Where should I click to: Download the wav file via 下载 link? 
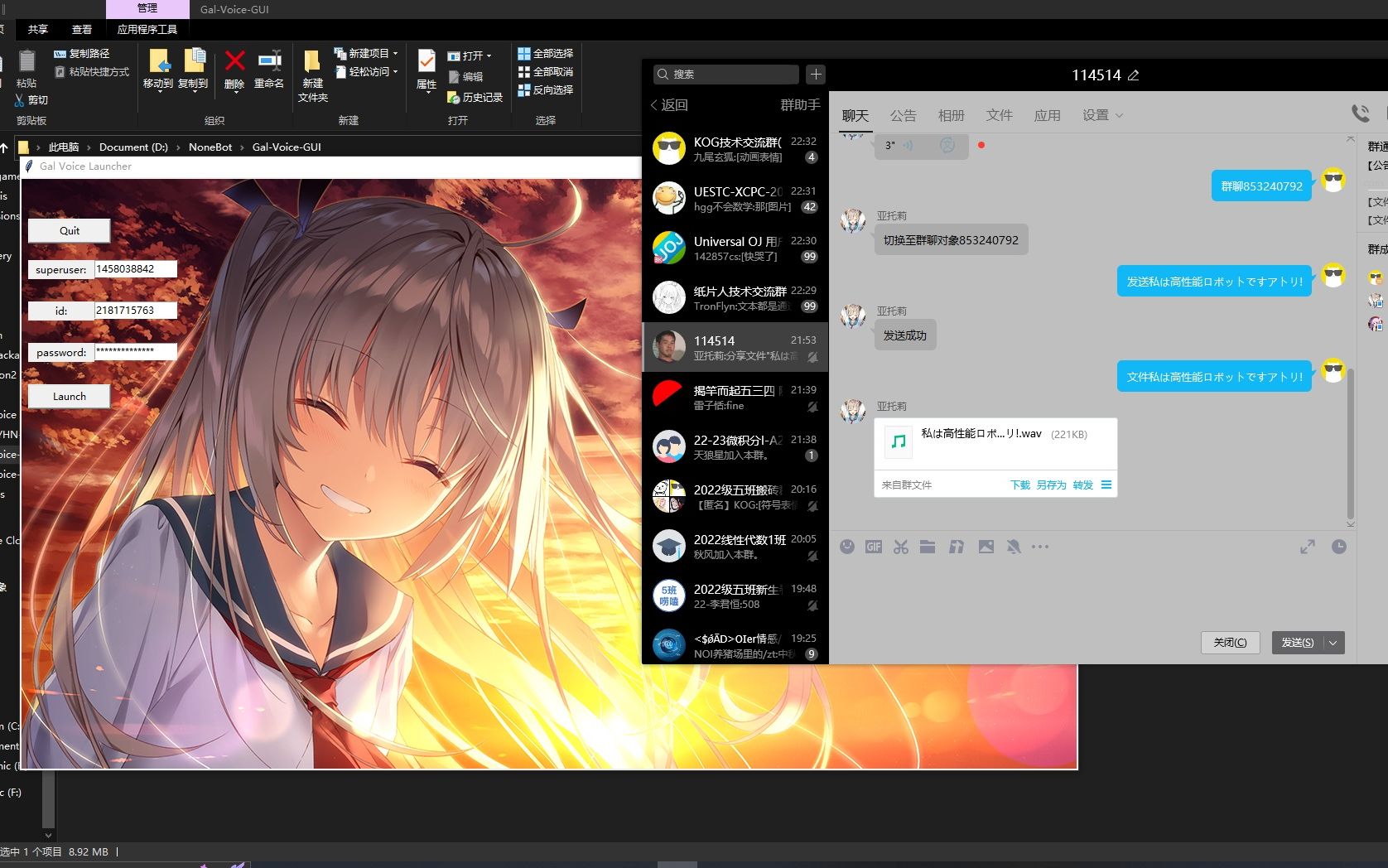click(x=1020, y=485)
